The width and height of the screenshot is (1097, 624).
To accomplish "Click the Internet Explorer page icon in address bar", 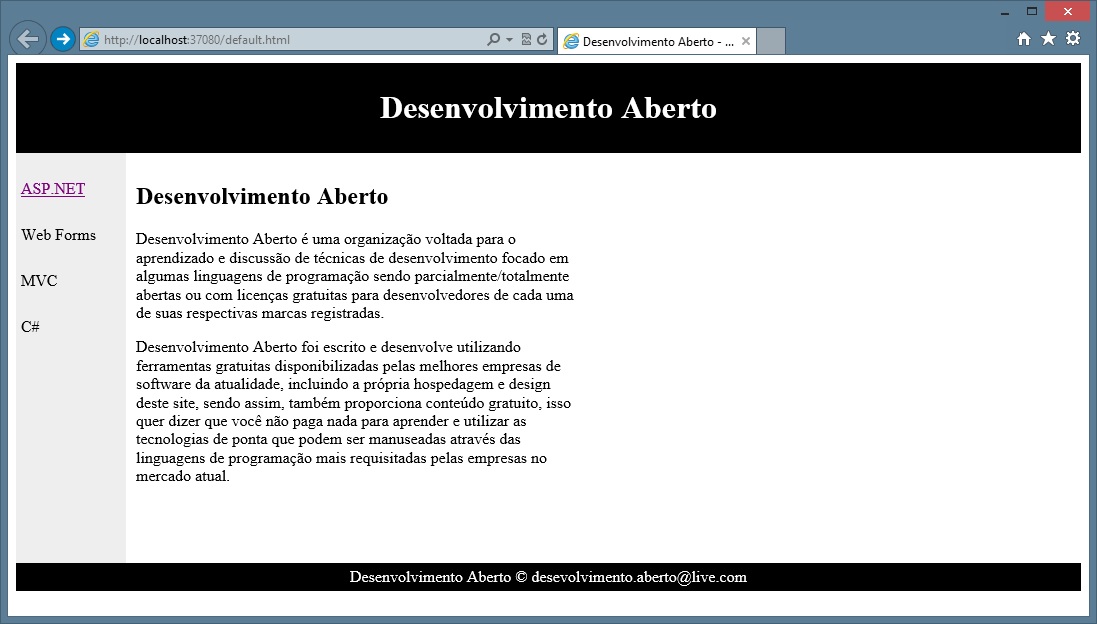I will 92,40.
